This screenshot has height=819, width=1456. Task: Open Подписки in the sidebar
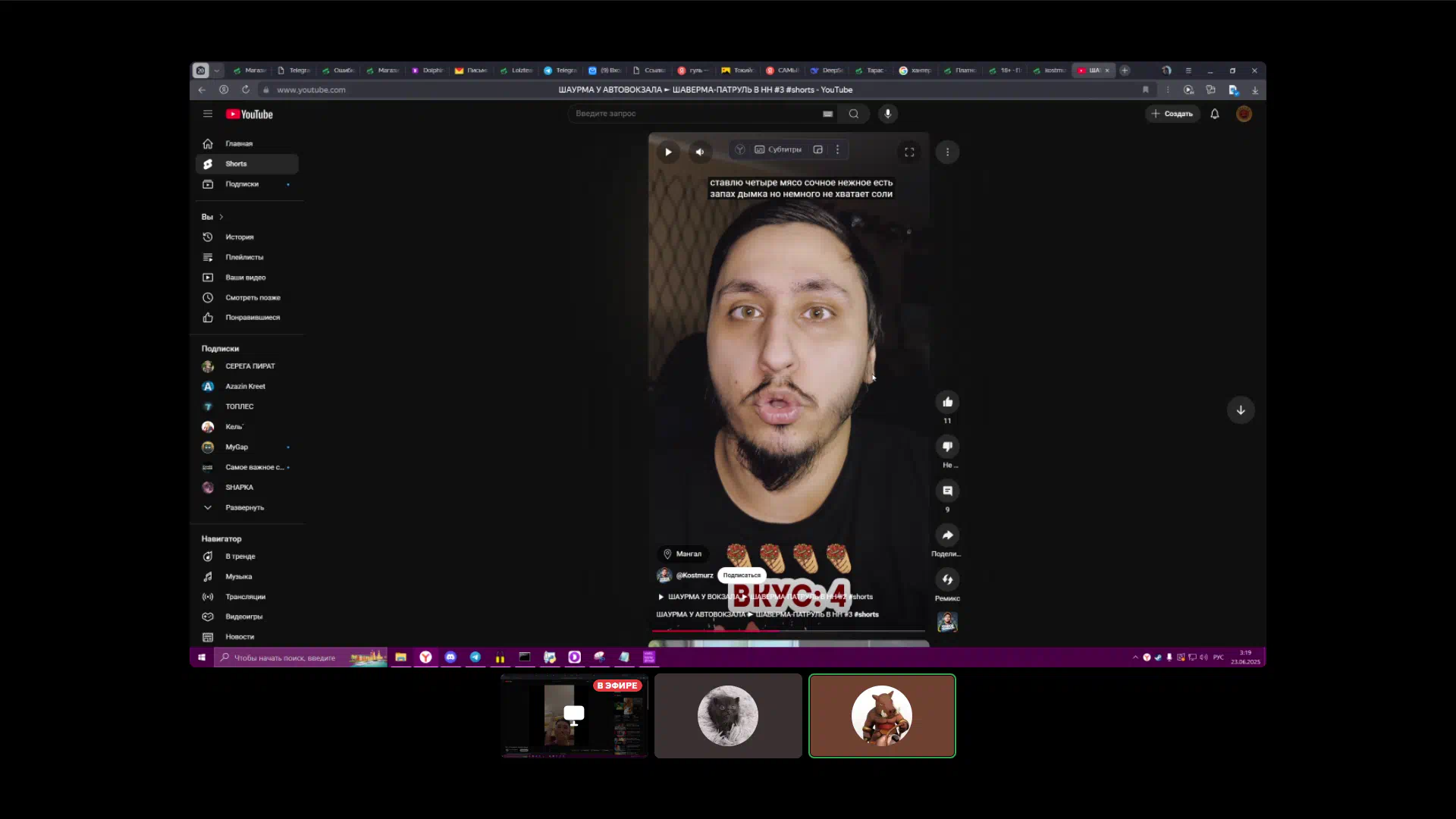click(x=247, y=184)
